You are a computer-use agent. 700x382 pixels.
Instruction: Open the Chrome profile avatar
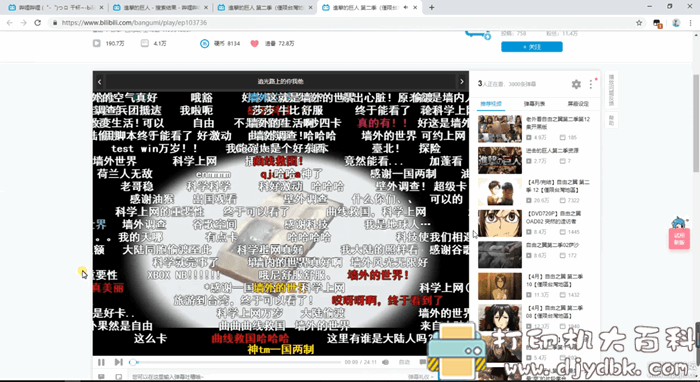tap(676, 23)
